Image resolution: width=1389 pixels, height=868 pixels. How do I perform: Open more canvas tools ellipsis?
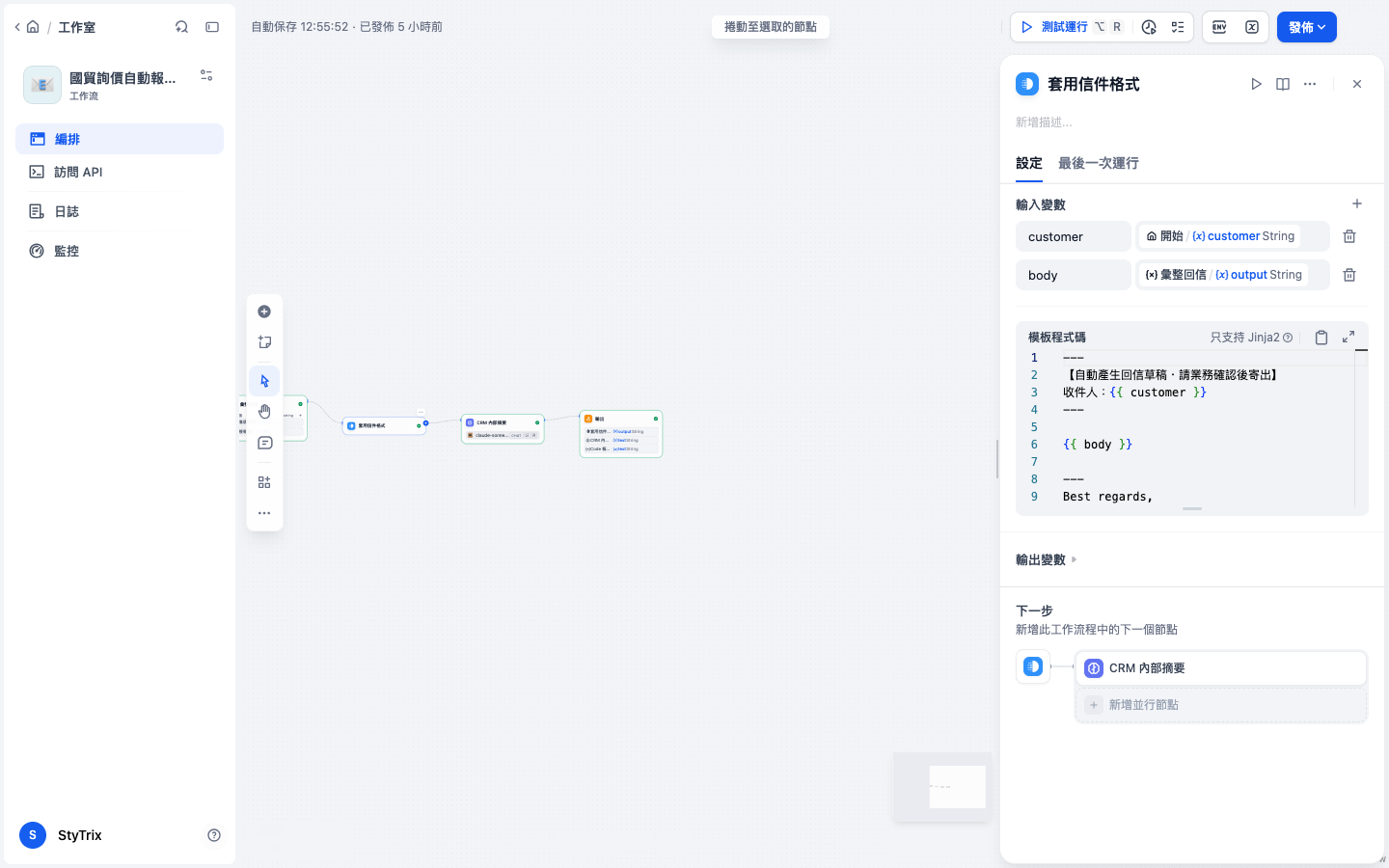pyautogui.click(x=264, y=513)
